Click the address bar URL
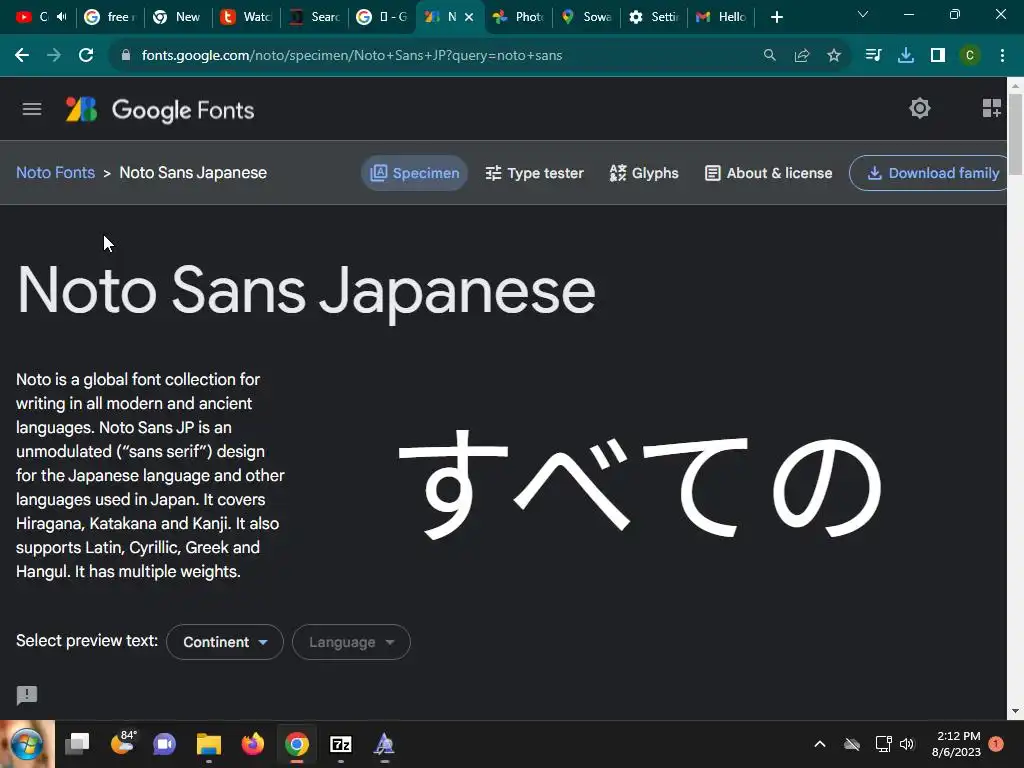The image size is (1024, 768). pyautogui.click(x=351, y=56)
